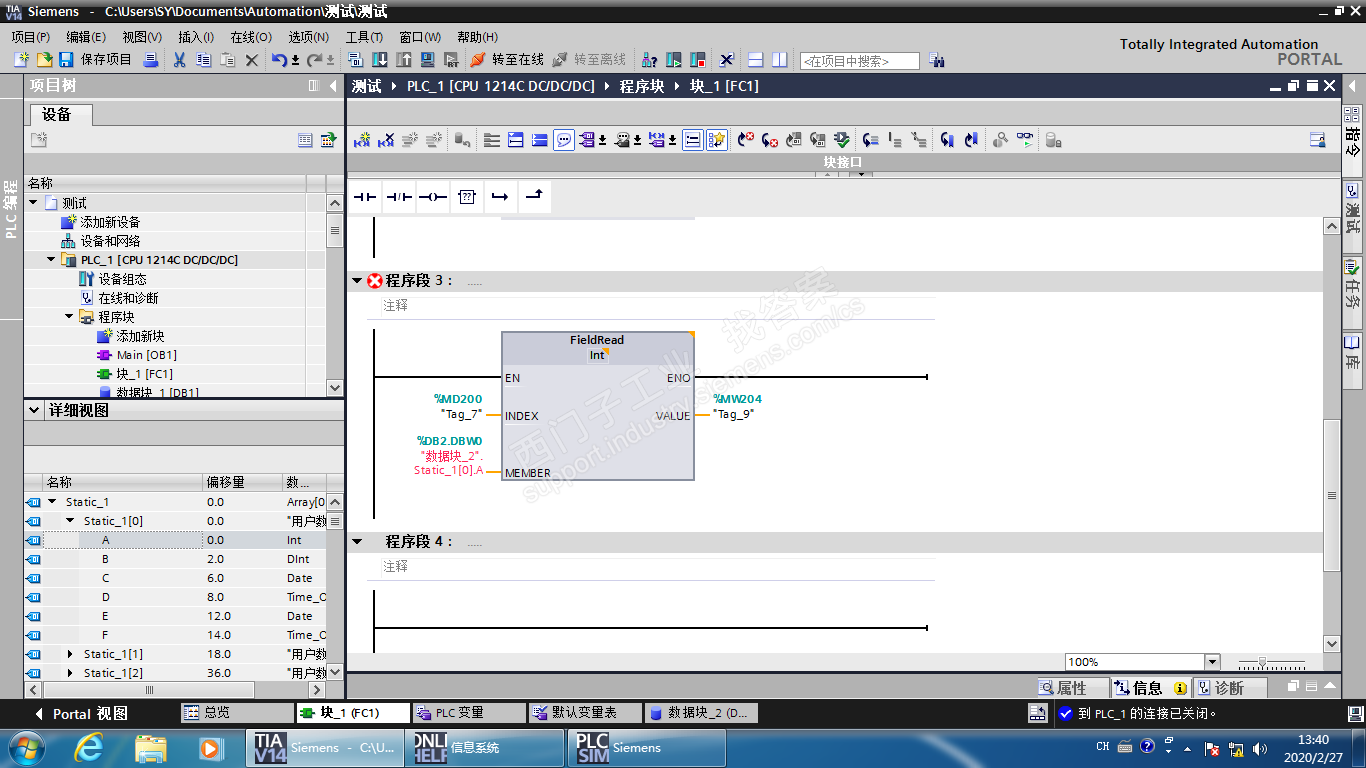The image size is (1366, 768).
Task: Click the split editor horizontally icon
Action: 756,60
